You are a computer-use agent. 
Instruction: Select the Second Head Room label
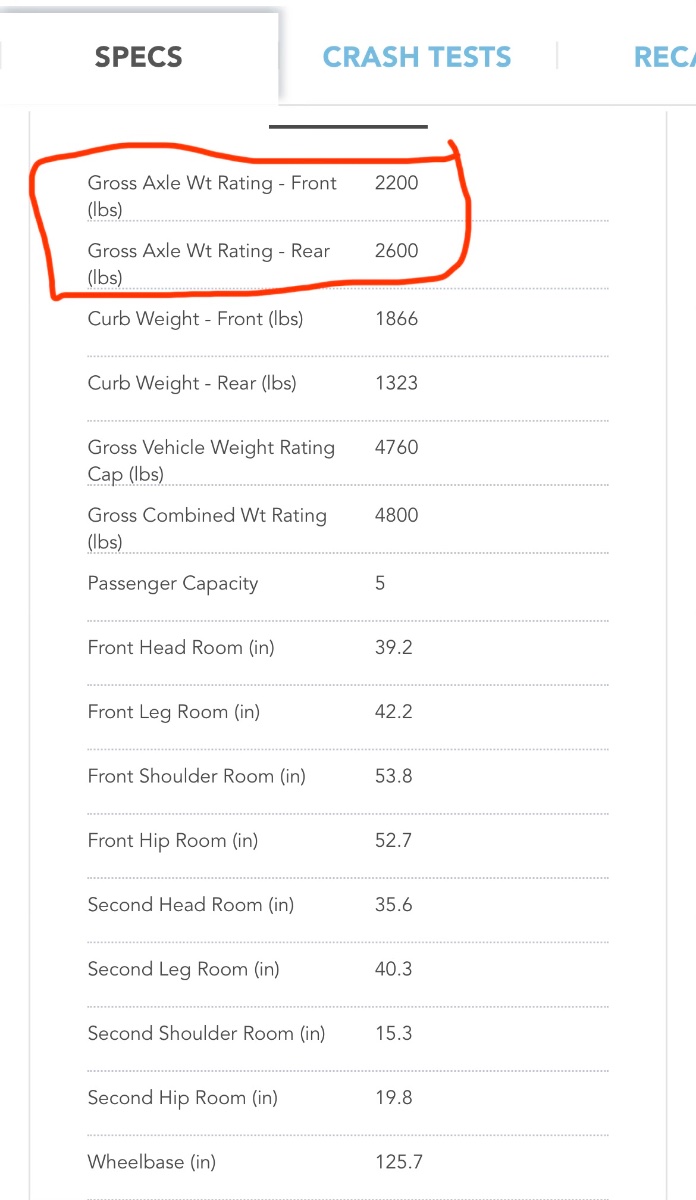click(x=191, y=905)
